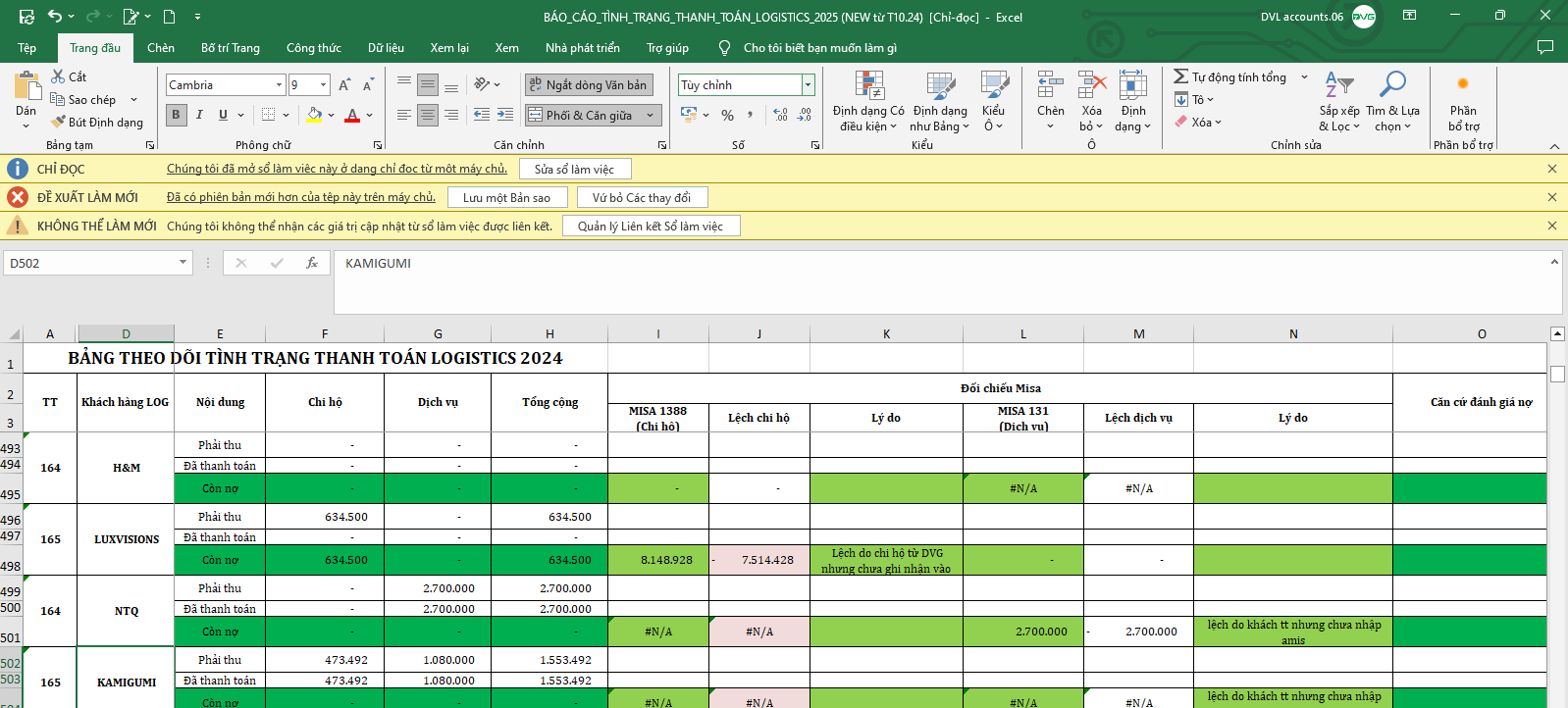Apply comma style number format
This screenshot has height=708, width=1568.
click(751, 115)
